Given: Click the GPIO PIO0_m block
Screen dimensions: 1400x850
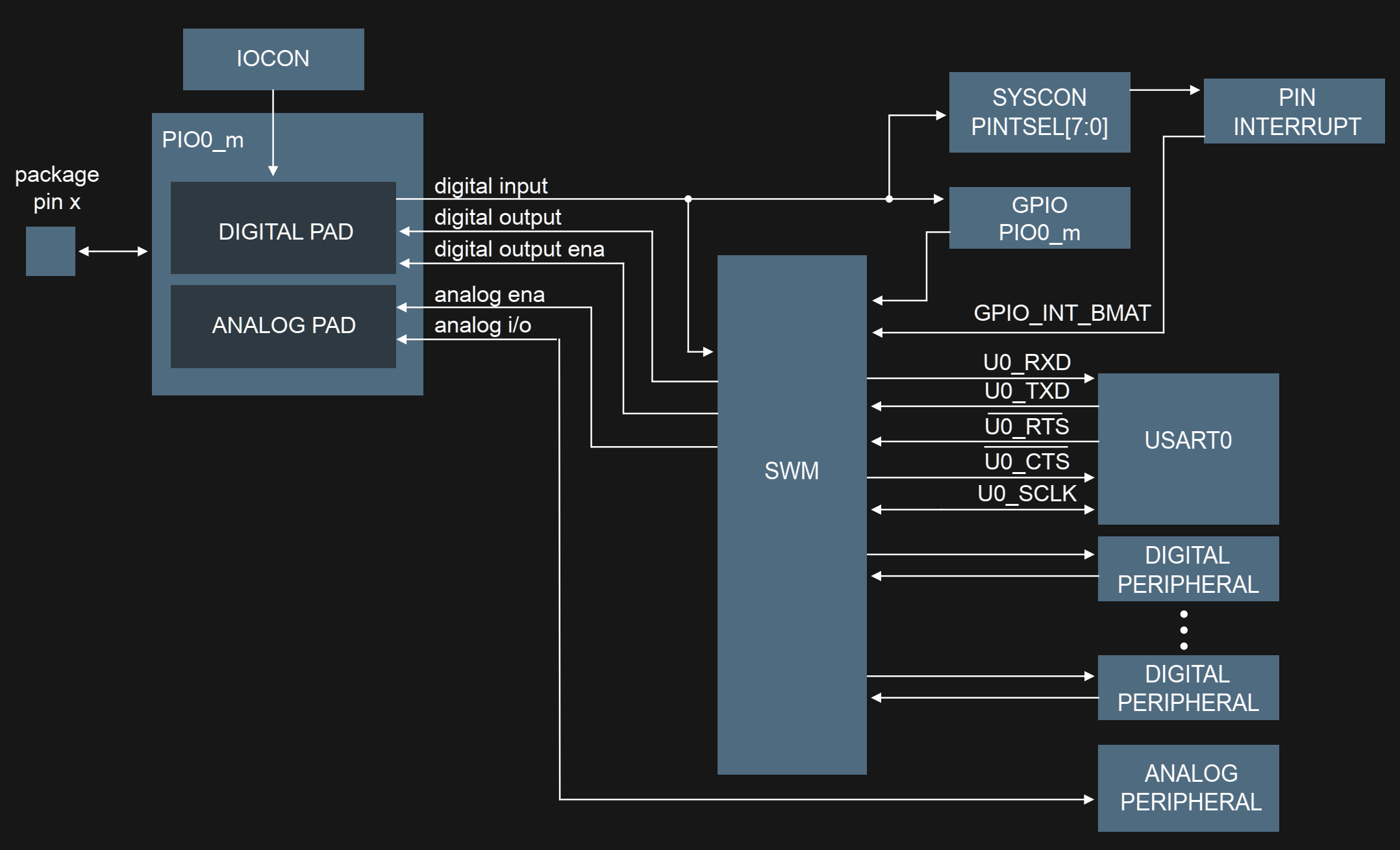Looking at the screenshot, I should point(1039,218).
